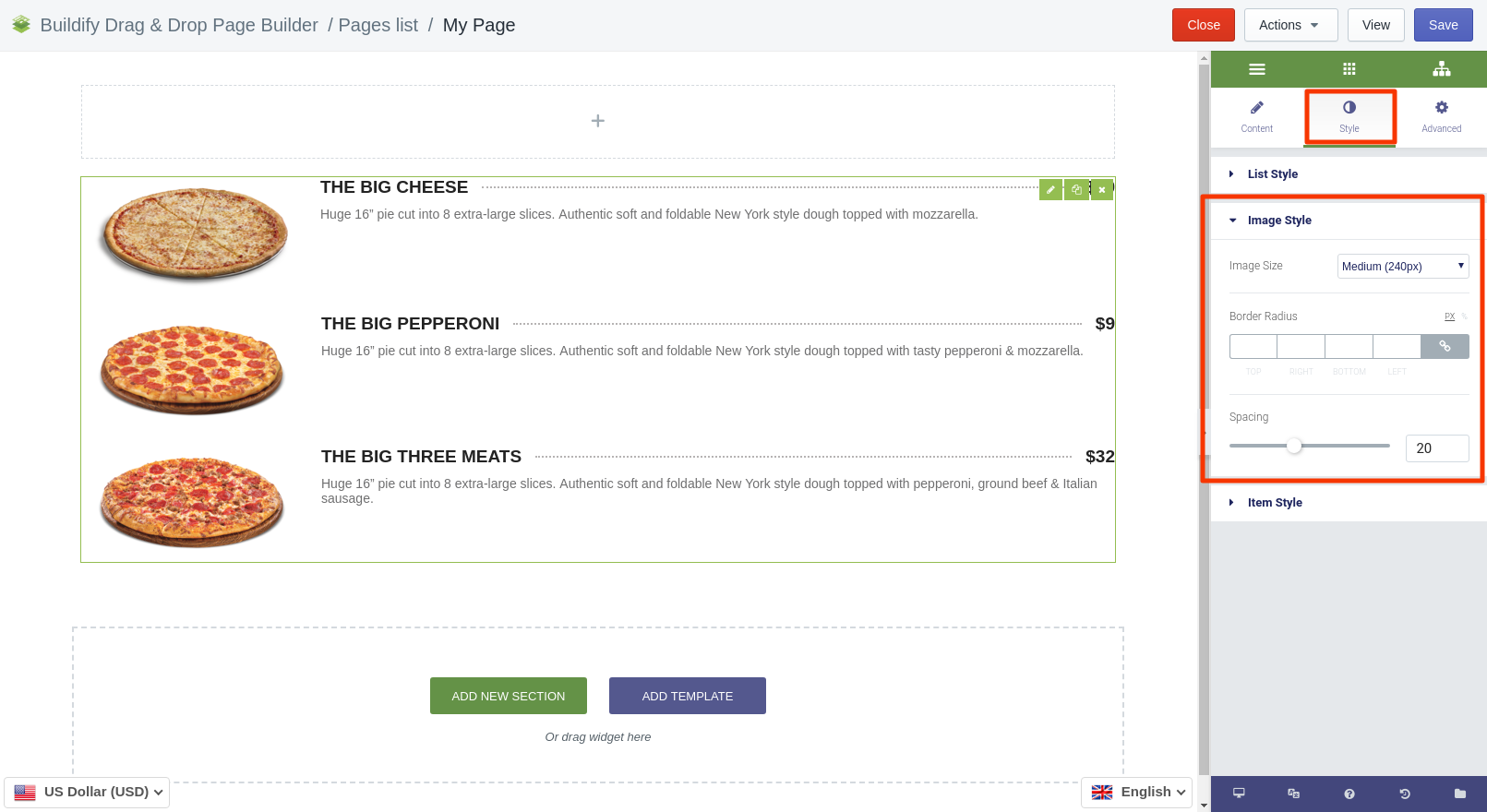Viewport: 1487px width, 812px height.
Task: Open the translate language icon in footer
Action: click(1293, 794)
